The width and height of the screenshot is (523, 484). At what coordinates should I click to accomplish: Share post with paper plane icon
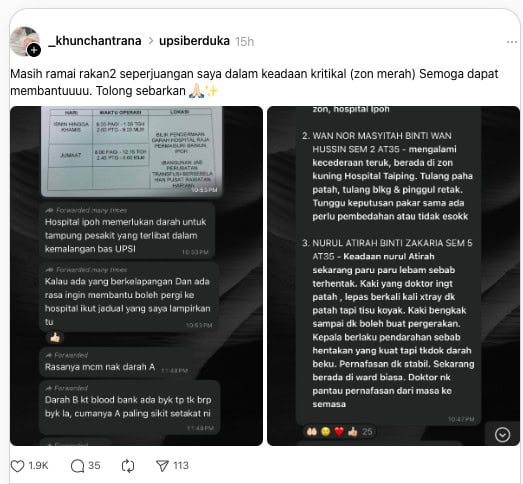162,466
